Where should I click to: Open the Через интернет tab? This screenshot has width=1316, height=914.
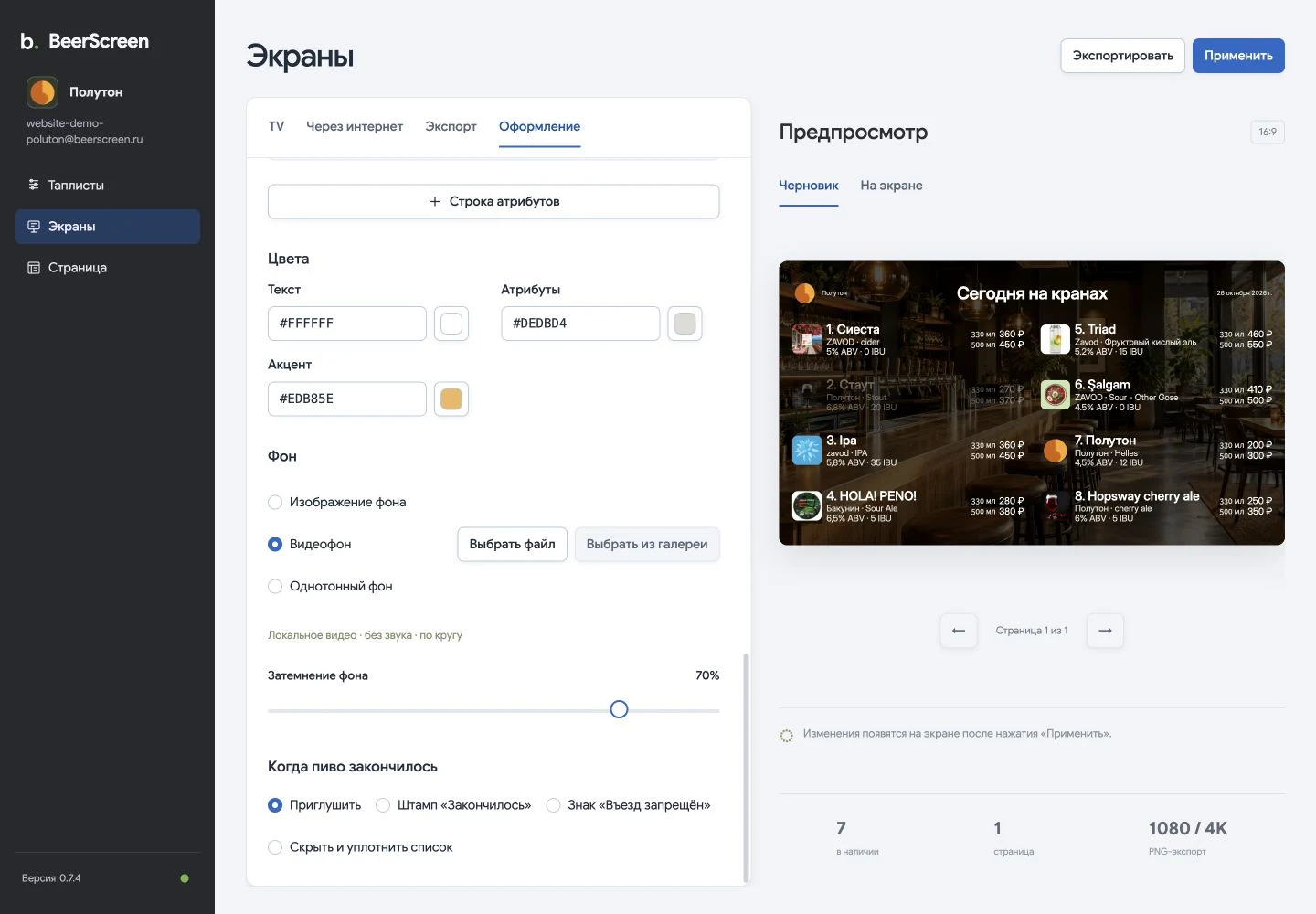click(355, 126)
